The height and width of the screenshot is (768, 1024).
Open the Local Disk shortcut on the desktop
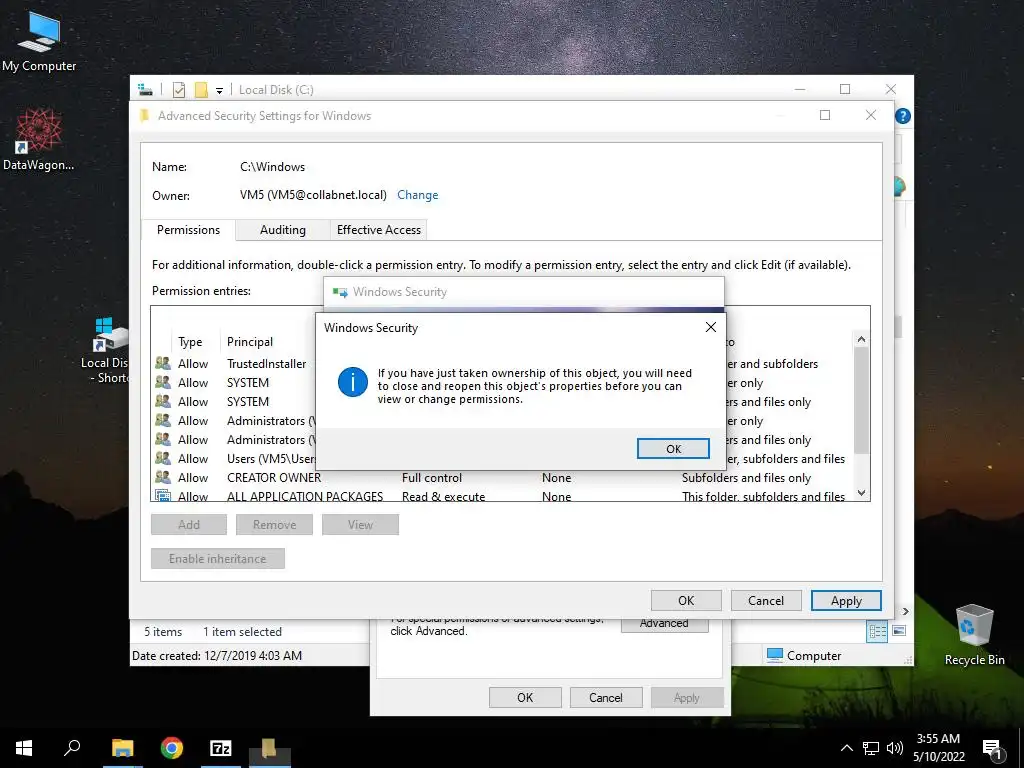tap(108, 351)
